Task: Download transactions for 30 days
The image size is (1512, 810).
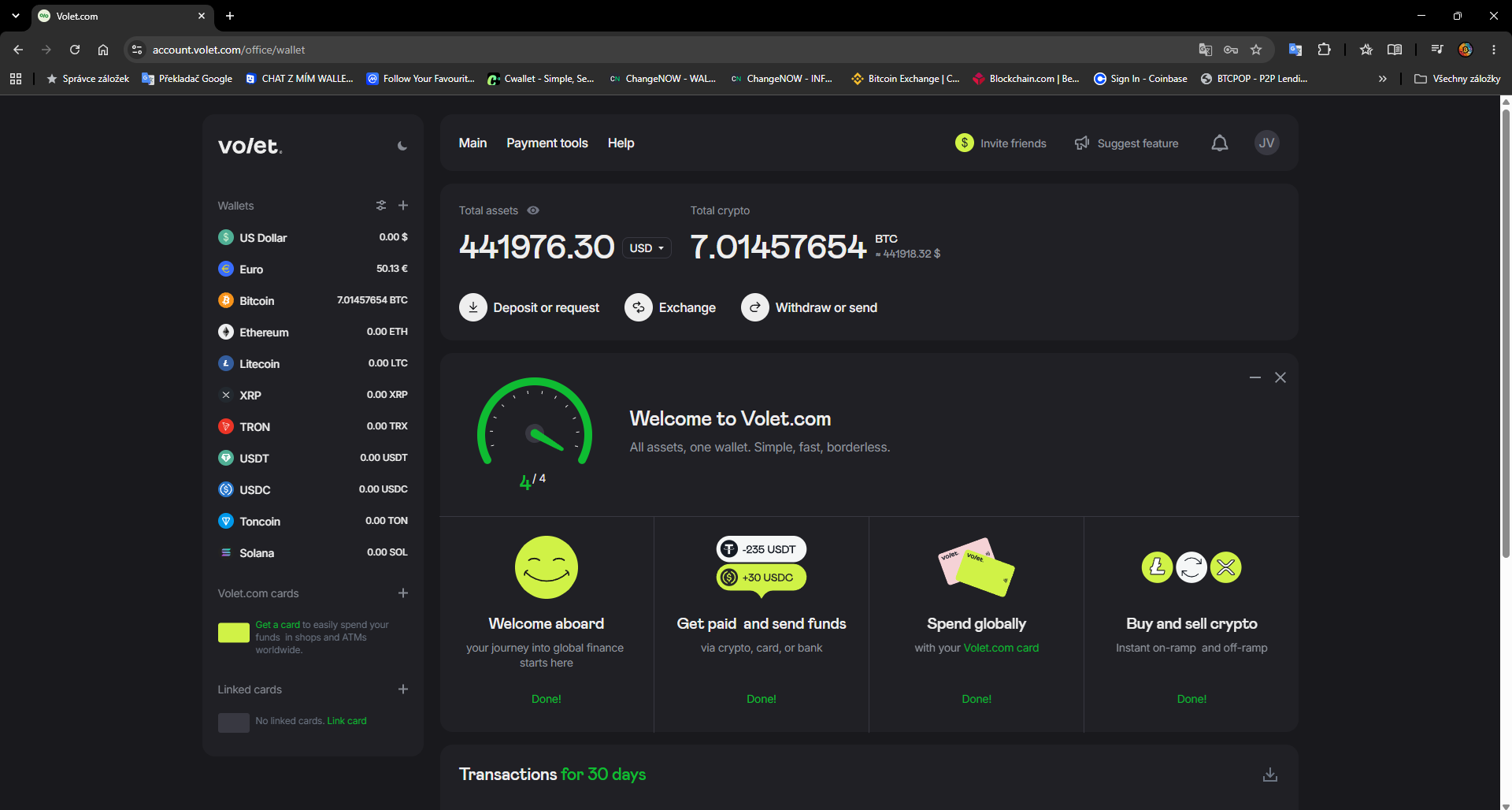Action: point(1270,775)
